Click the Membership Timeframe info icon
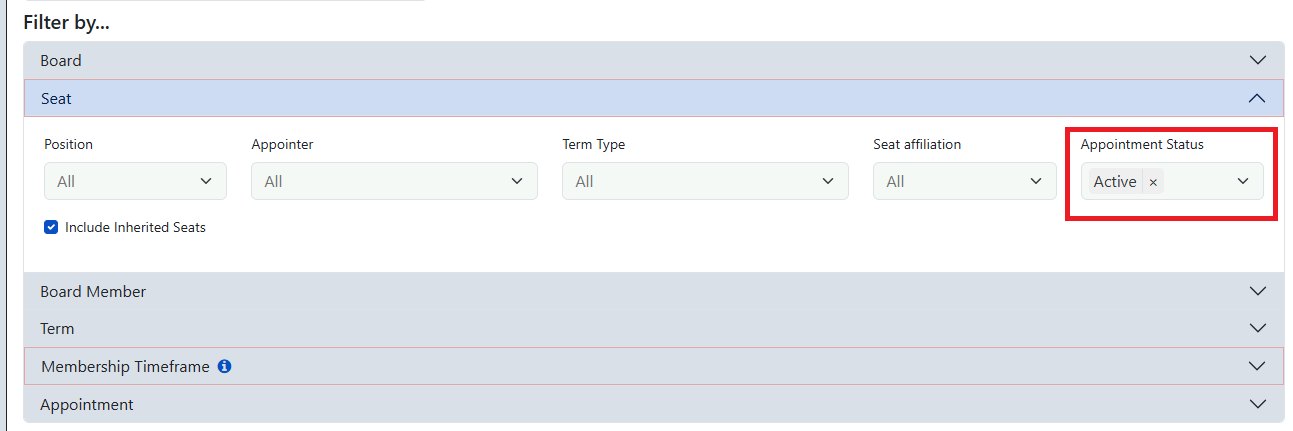This screenshot has width=1293, height=431. 225,367
